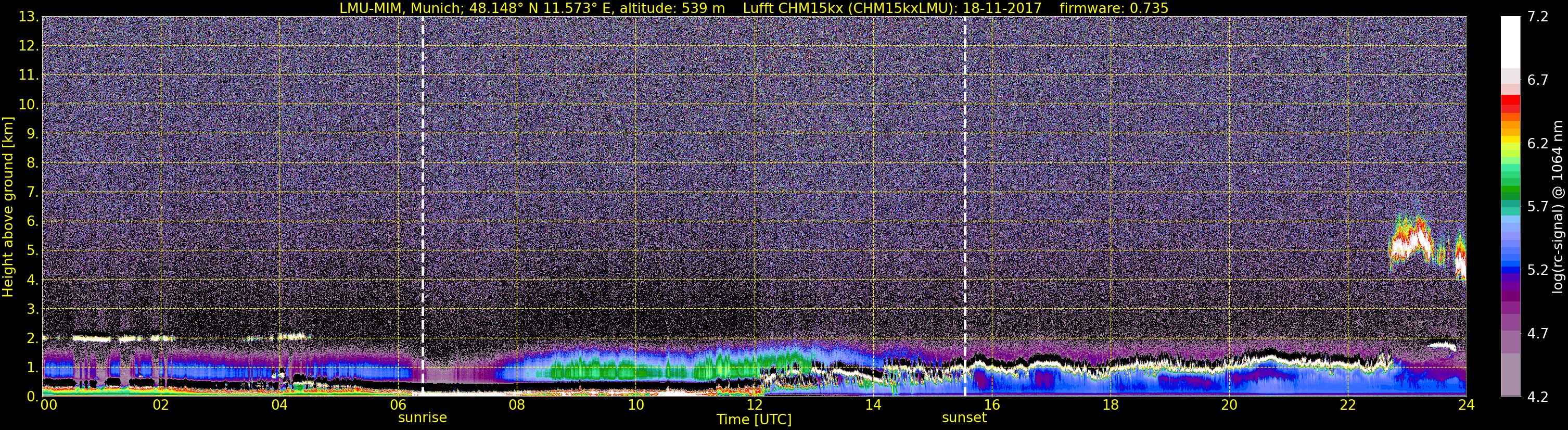The height and width of the screenshot is (430, 1568).
Task: Click the time axis tick label 20
Action: click(x=1229, y=405)
